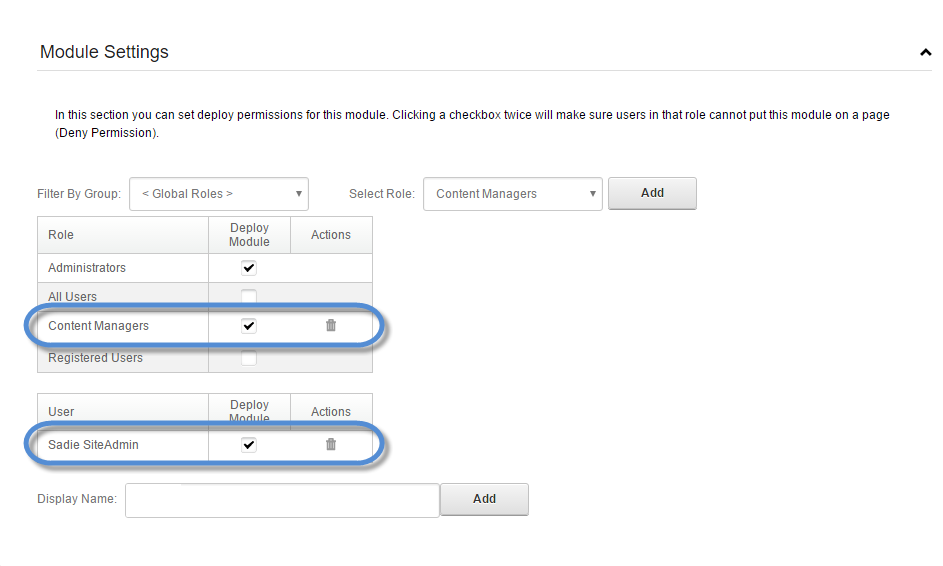
Task: Select the Content Managers row label
Action: click(98, 326)
